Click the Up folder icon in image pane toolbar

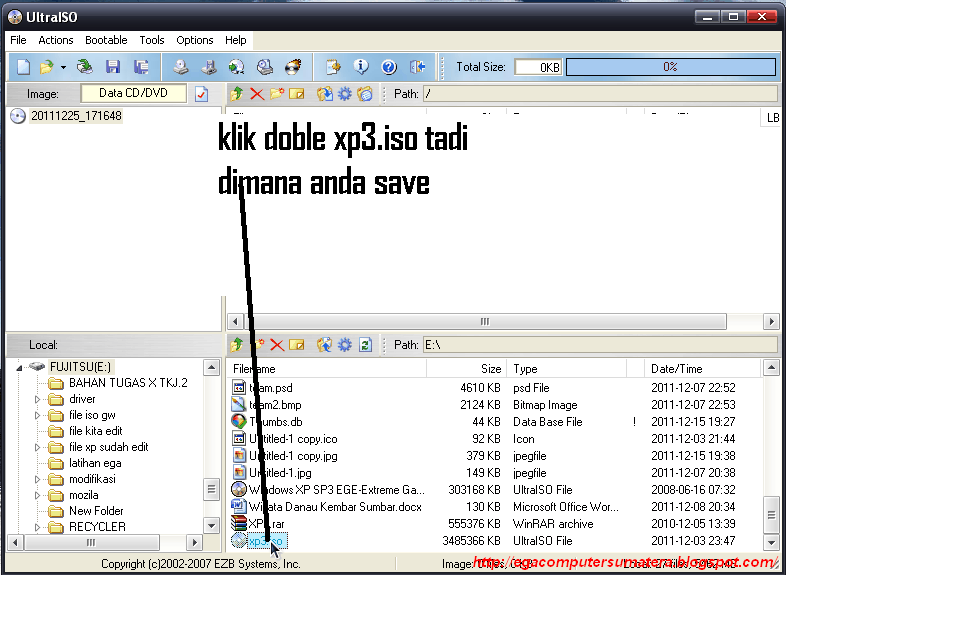coord(237,94)
